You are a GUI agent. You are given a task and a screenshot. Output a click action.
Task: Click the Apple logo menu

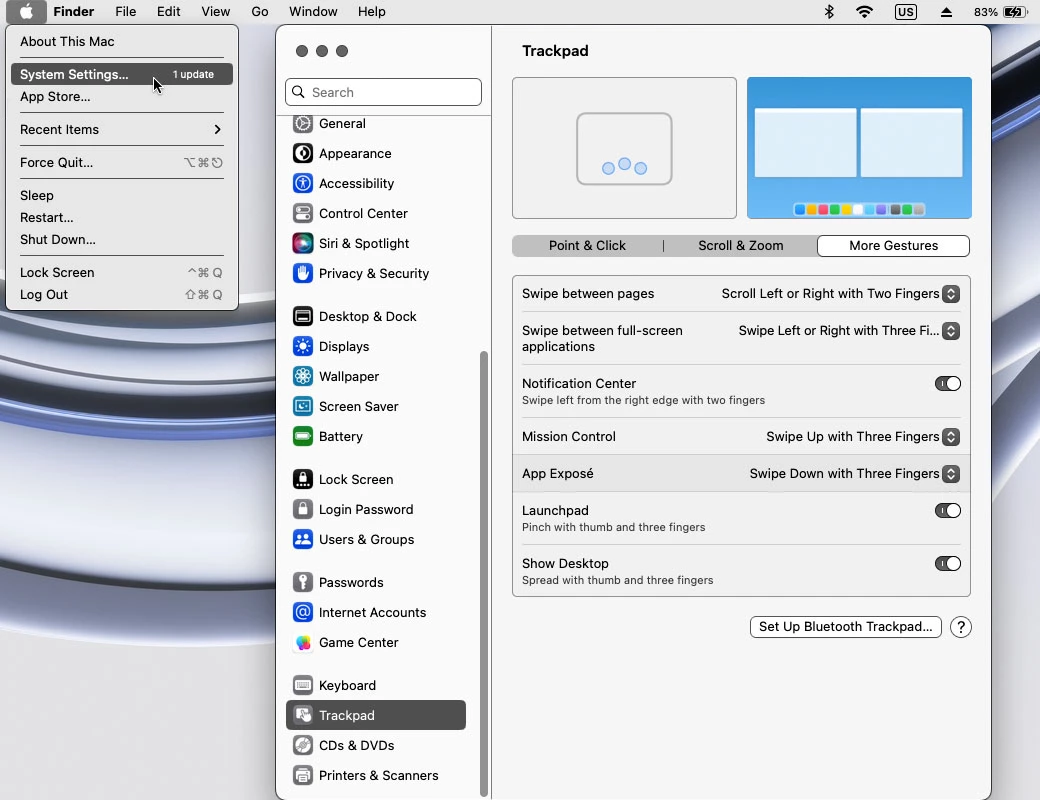tap(27, 12)
